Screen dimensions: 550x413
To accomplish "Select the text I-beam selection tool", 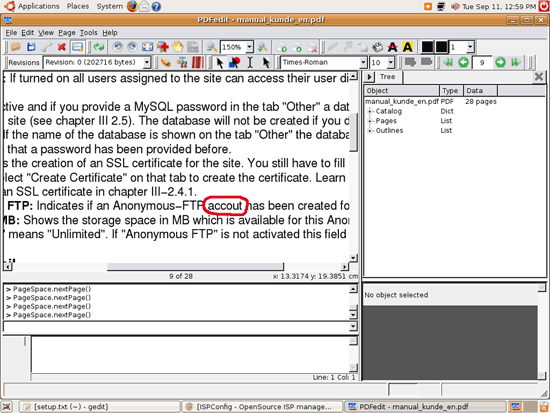I will pos(250,62).
